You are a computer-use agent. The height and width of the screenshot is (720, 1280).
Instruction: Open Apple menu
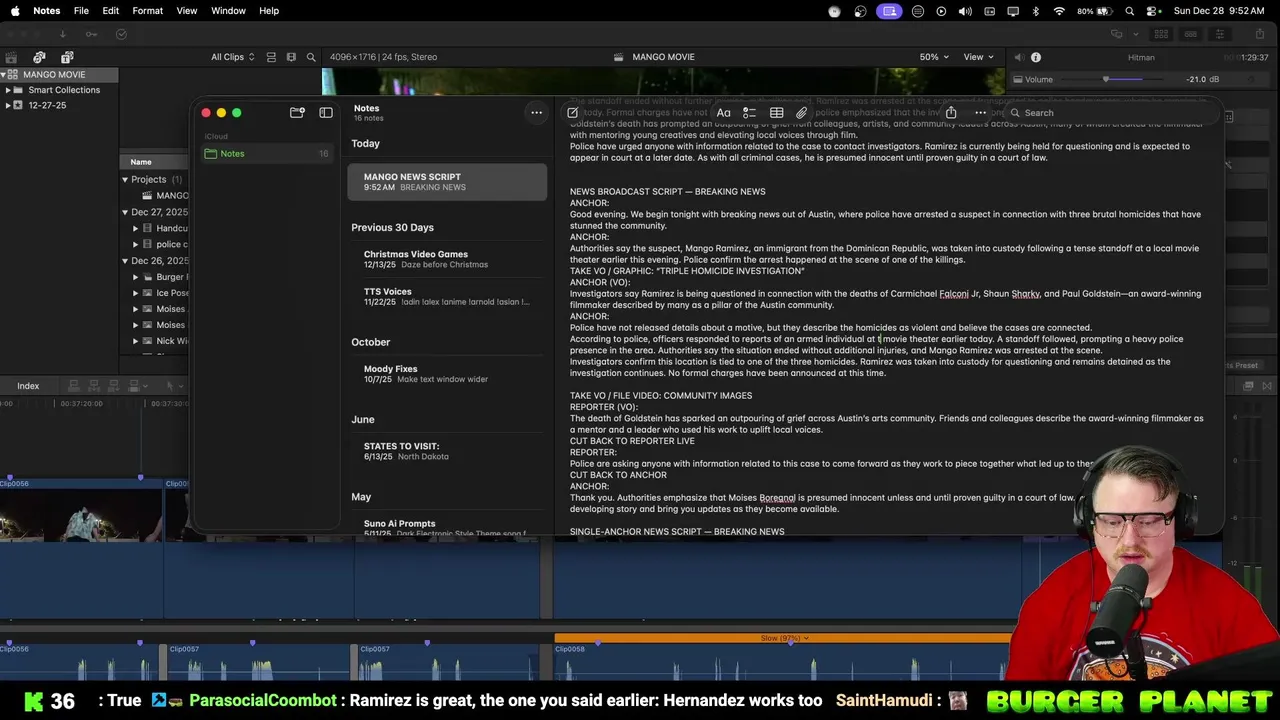14,11
